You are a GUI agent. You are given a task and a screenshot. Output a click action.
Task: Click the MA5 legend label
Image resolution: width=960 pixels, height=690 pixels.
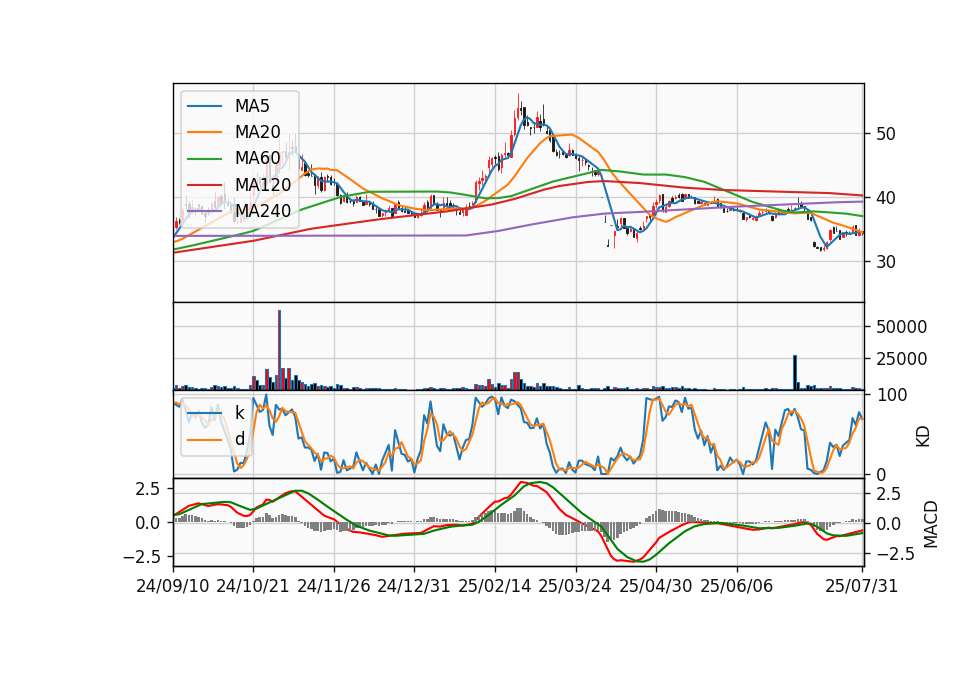[252, 106]
